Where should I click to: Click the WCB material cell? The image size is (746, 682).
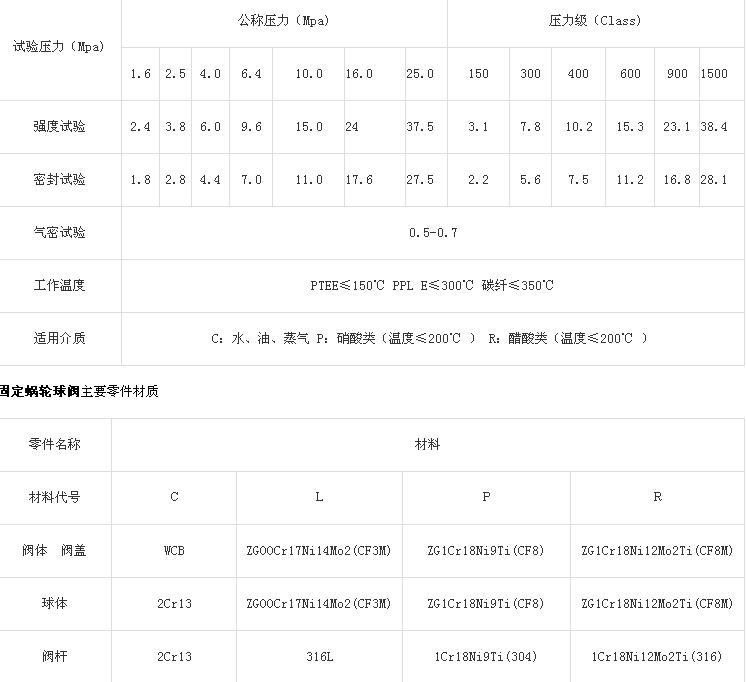[174, 551]
